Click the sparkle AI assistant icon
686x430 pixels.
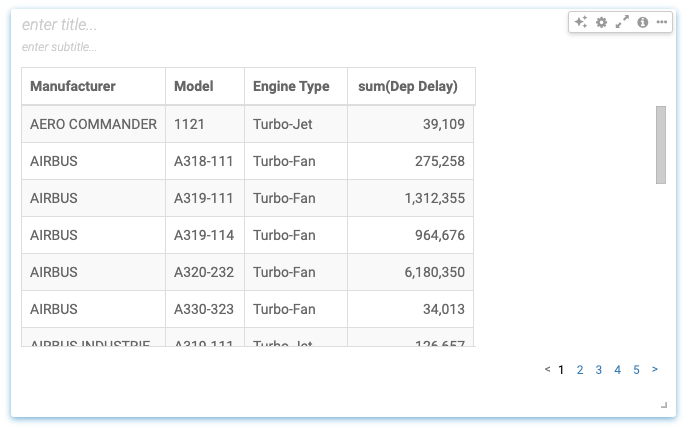click(x=581, y=22)
